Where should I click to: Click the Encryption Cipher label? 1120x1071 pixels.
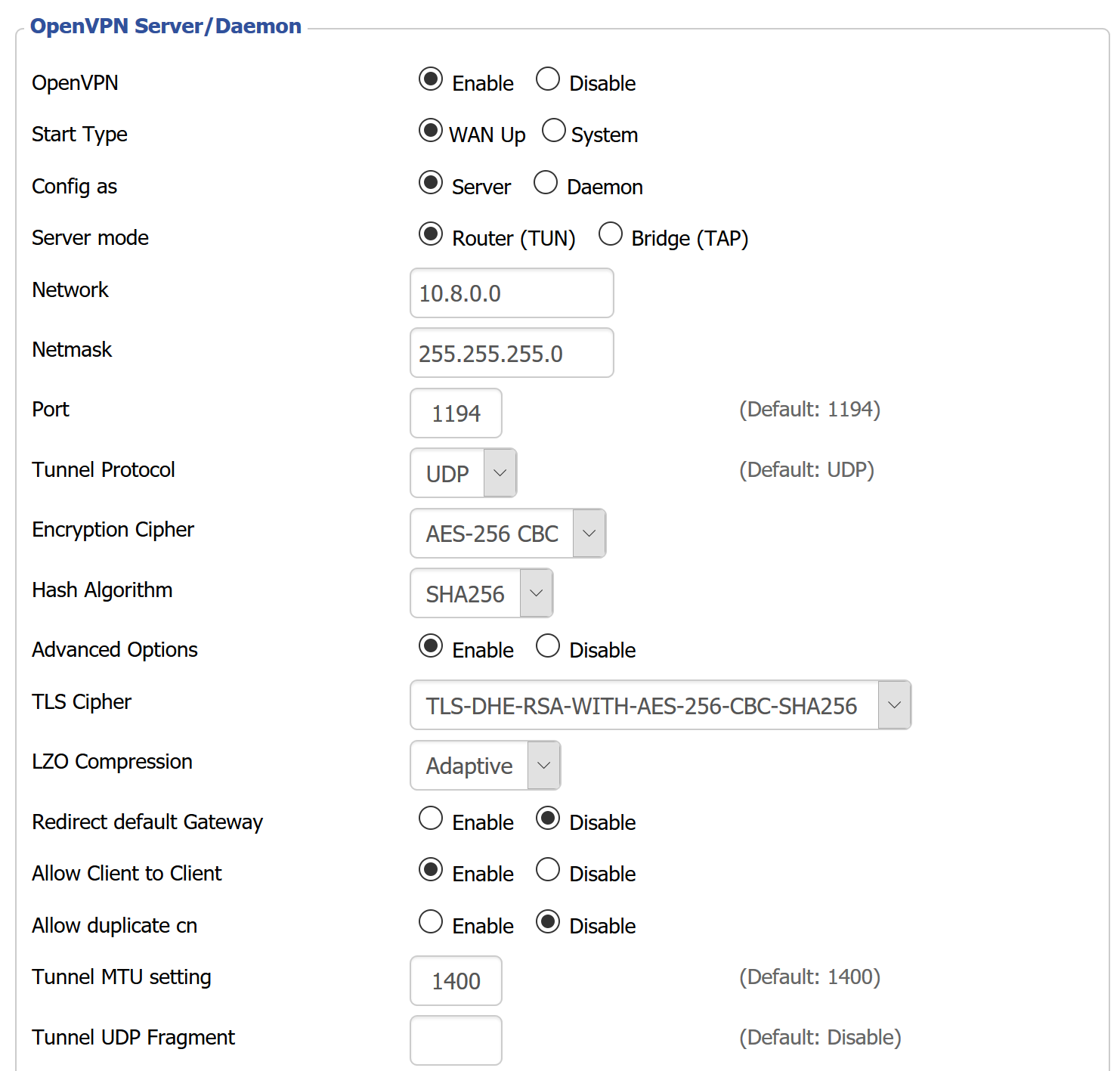tap(113, 530)
